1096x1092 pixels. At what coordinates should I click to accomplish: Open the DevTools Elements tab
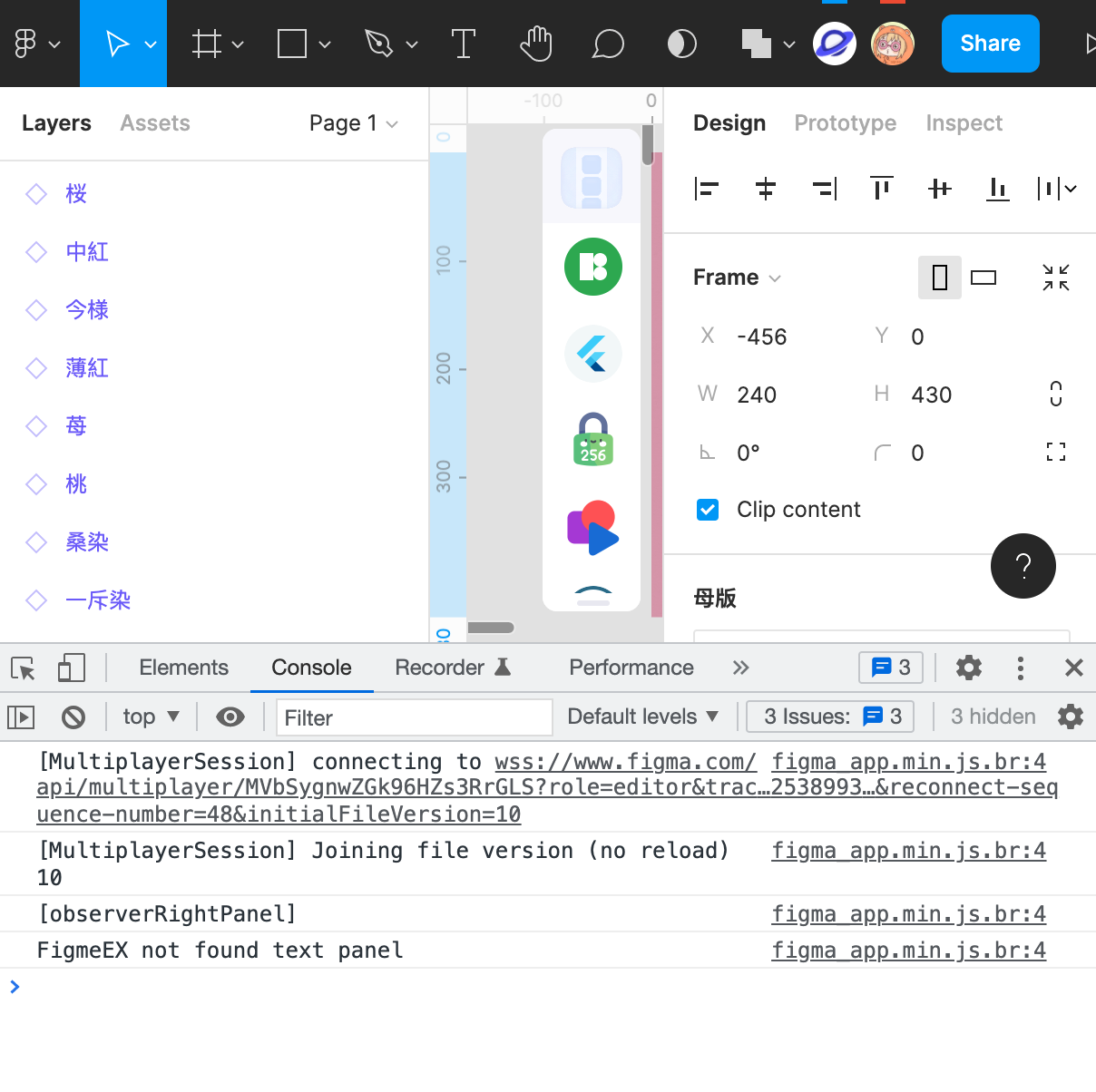(184, 668)
